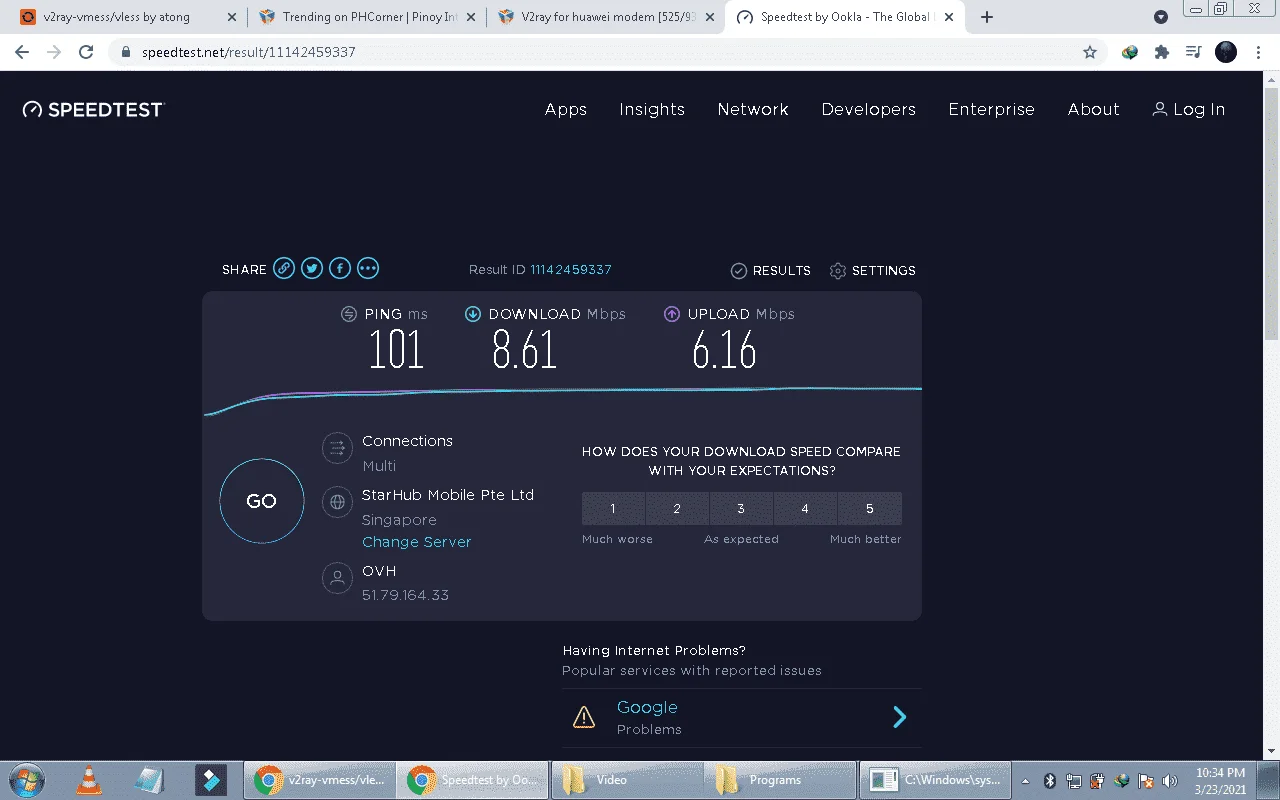
Task: Close the Speedtest by Ookla tab
Action: click(x=949, y=17)
